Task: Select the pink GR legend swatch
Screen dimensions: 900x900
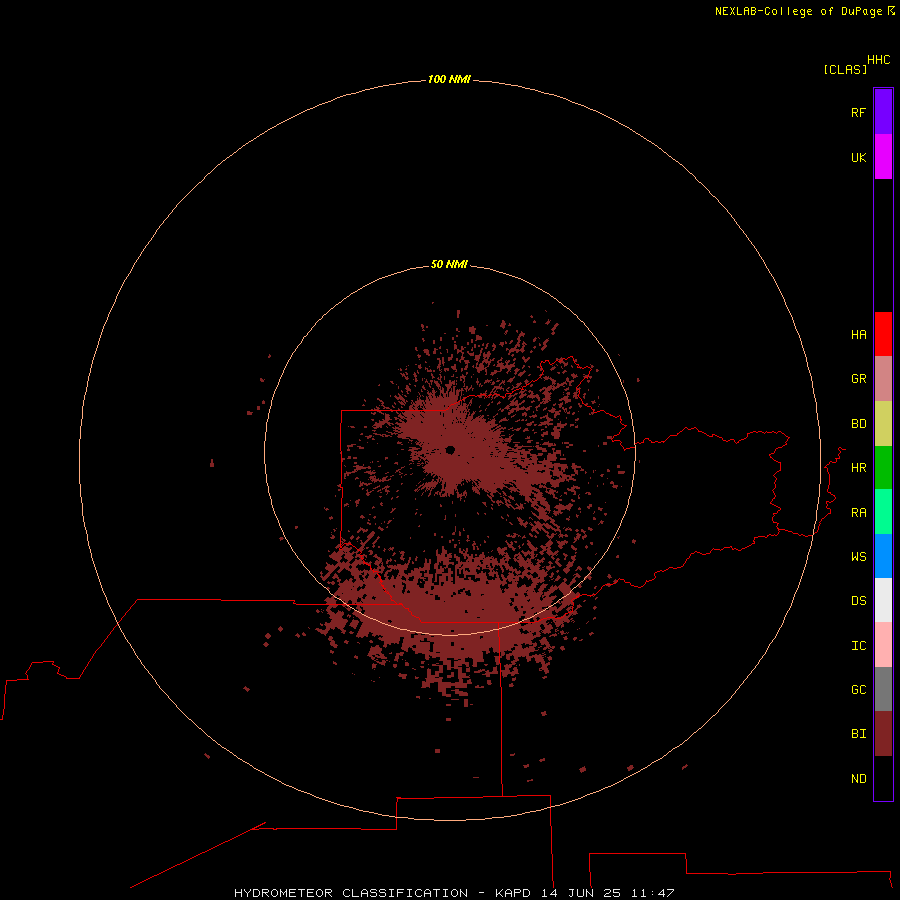Action: click(883, 379)
